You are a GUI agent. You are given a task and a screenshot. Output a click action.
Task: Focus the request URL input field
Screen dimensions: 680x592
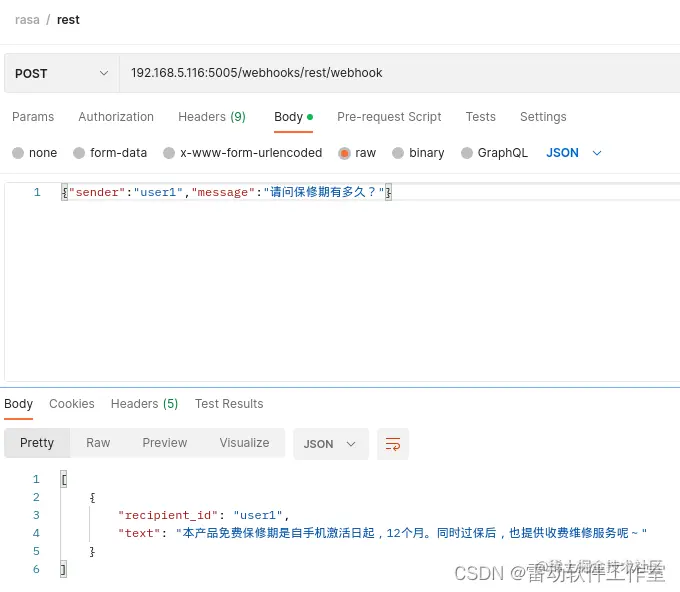(x=399, y=73)
